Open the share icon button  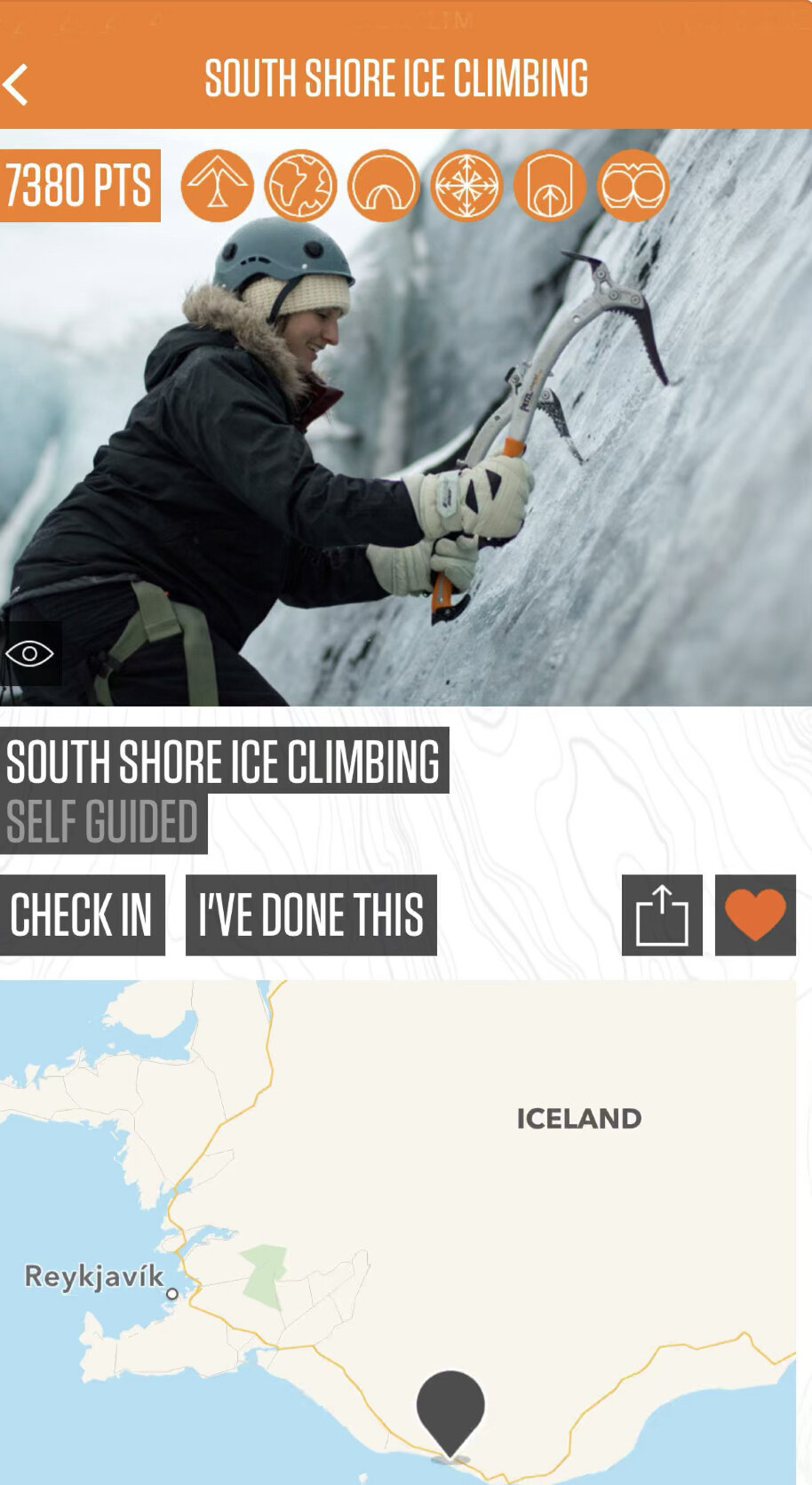662,915
